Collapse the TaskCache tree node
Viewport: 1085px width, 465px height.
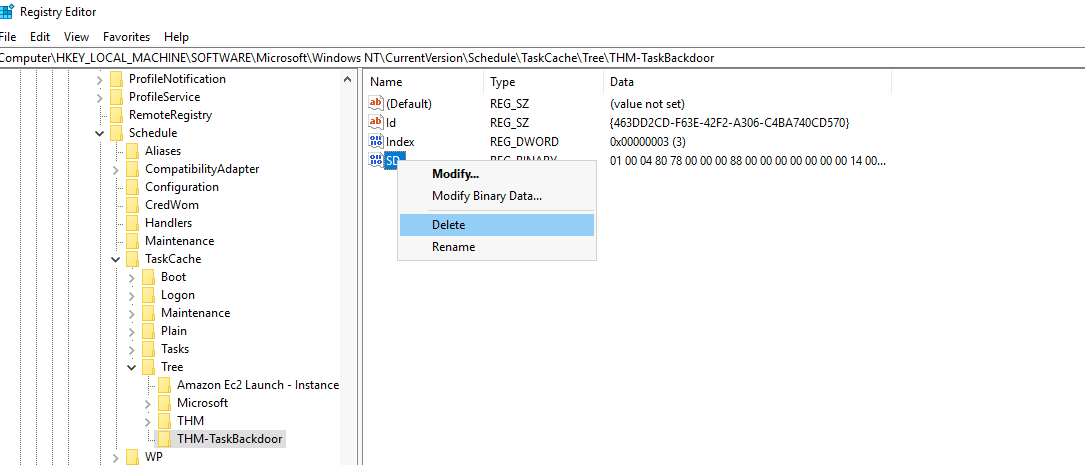(x=116, y=259)
